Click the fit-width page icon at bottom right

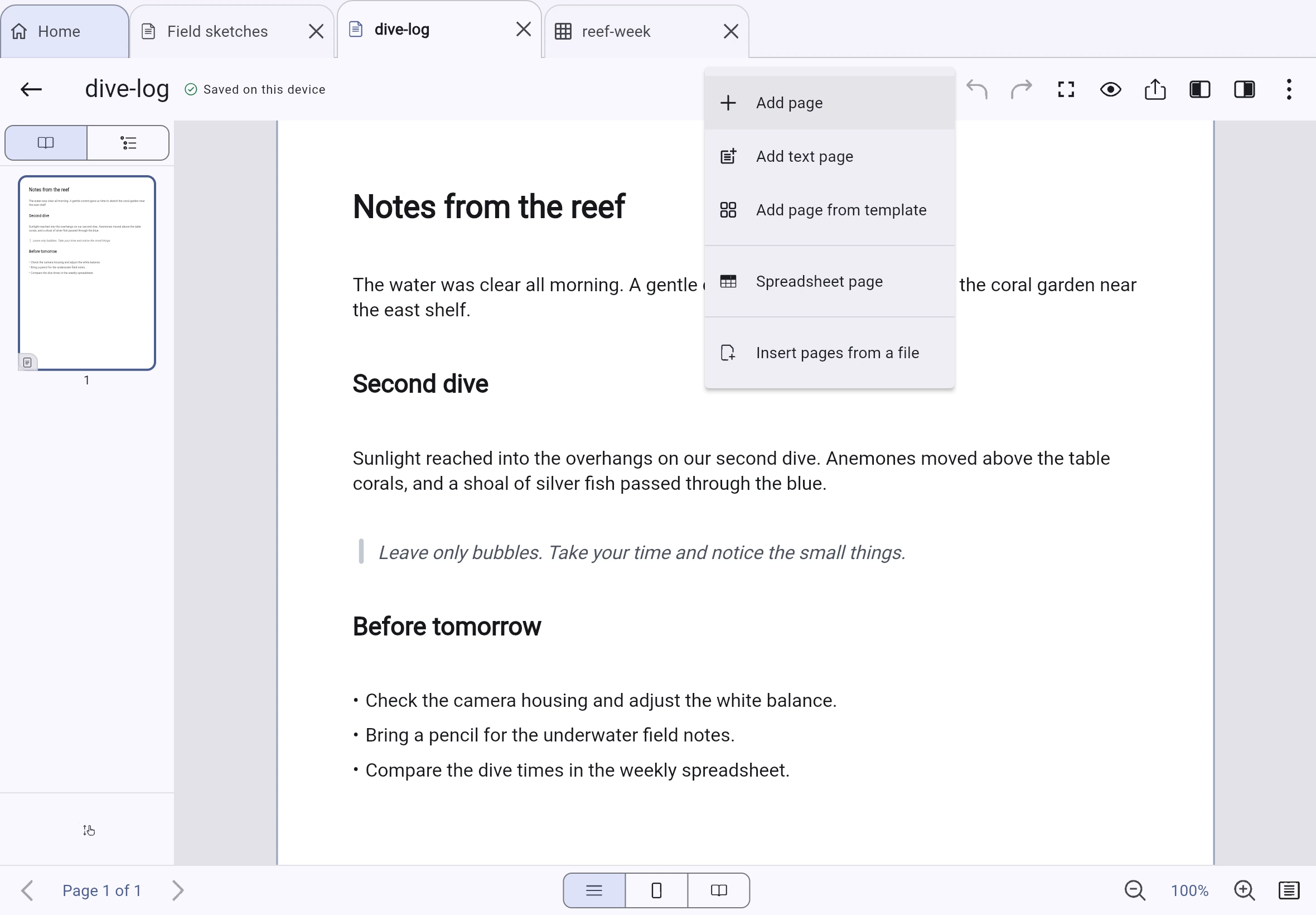(x=1289, y=890)
